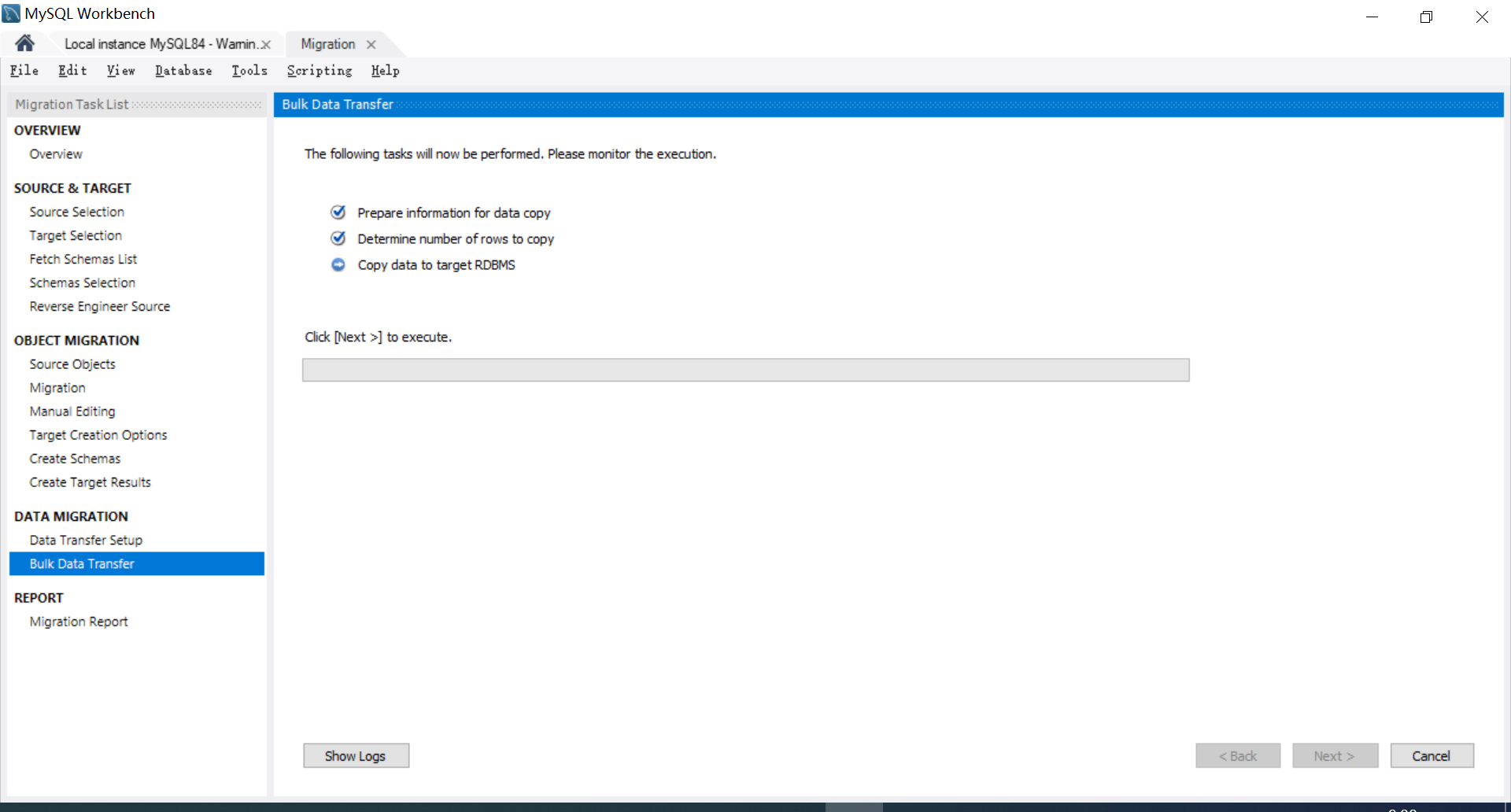The image size is (1511, 812).
Task: Click the REPORT section heading
Action: point(39,598)
